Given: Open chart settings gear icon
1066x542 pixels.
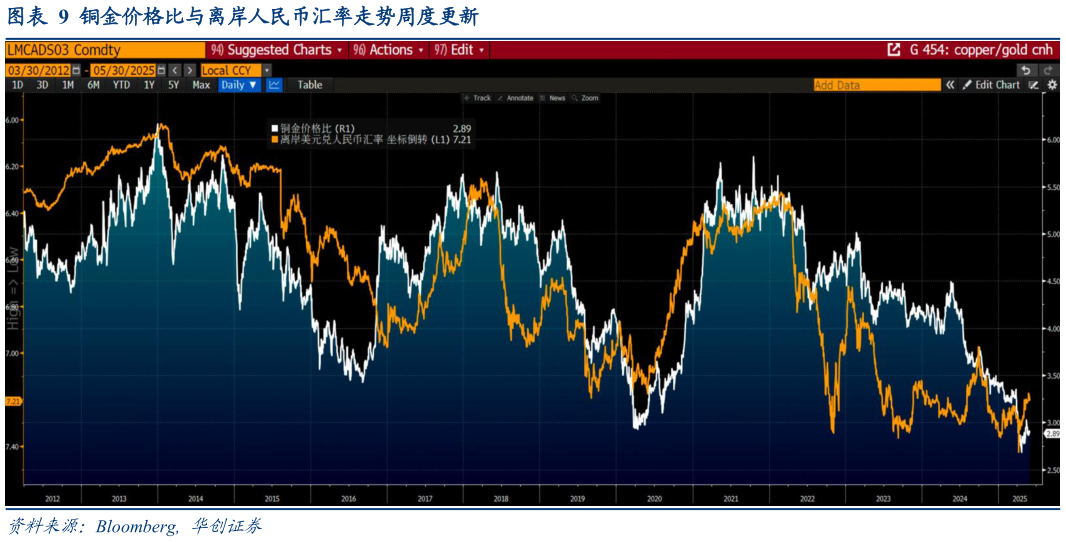Looking at the screenshot, I should tap(1052, 85).
